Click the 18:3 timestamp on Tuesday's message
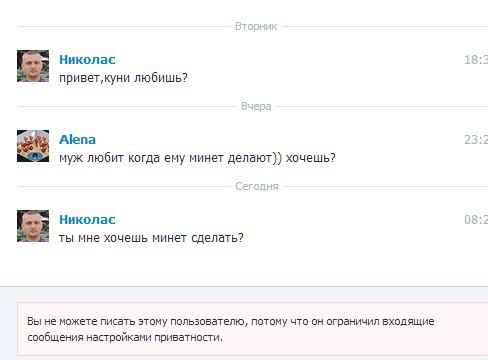This screenshot has width=488, height=360. (476, 60)
